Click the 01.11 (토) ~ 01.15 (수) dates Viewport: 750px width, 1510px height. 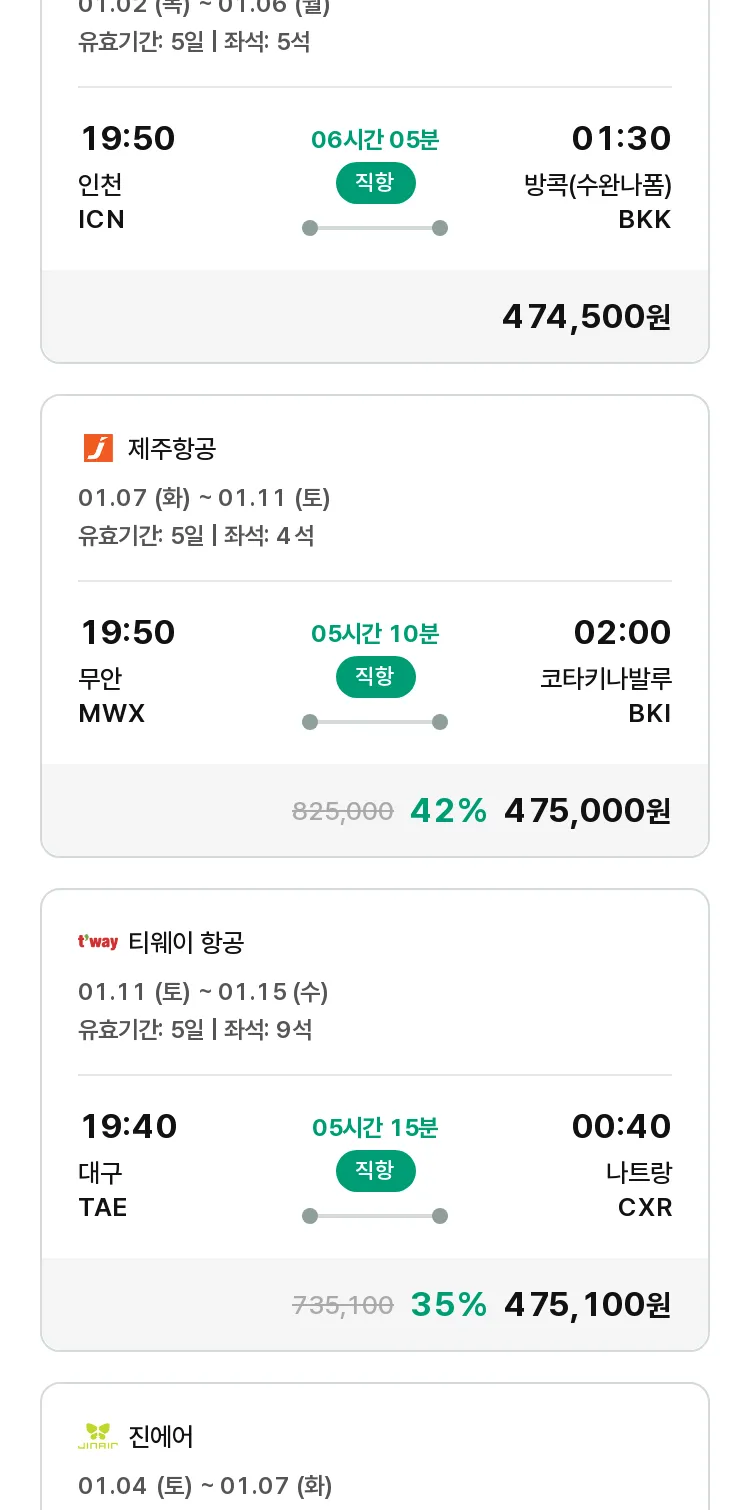203,992
